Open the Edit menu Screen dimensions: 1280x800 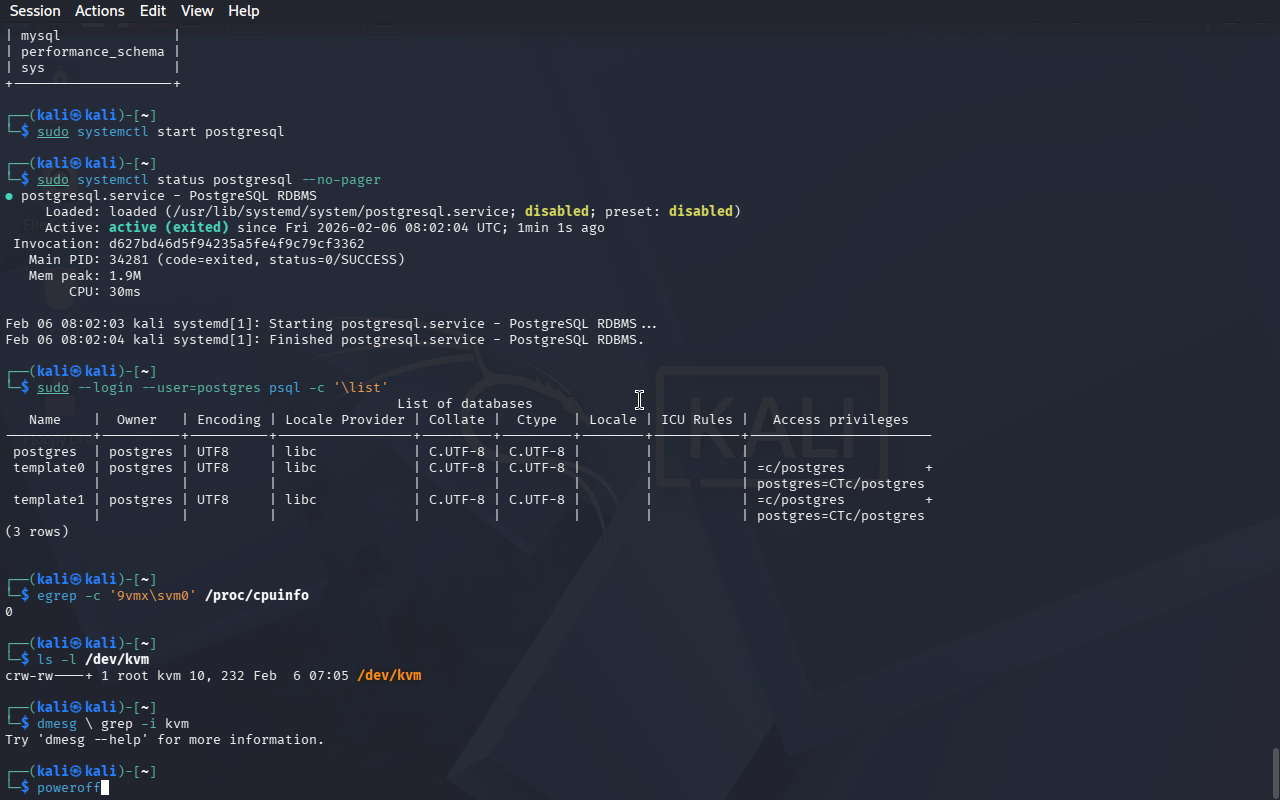tap(153, 11)
